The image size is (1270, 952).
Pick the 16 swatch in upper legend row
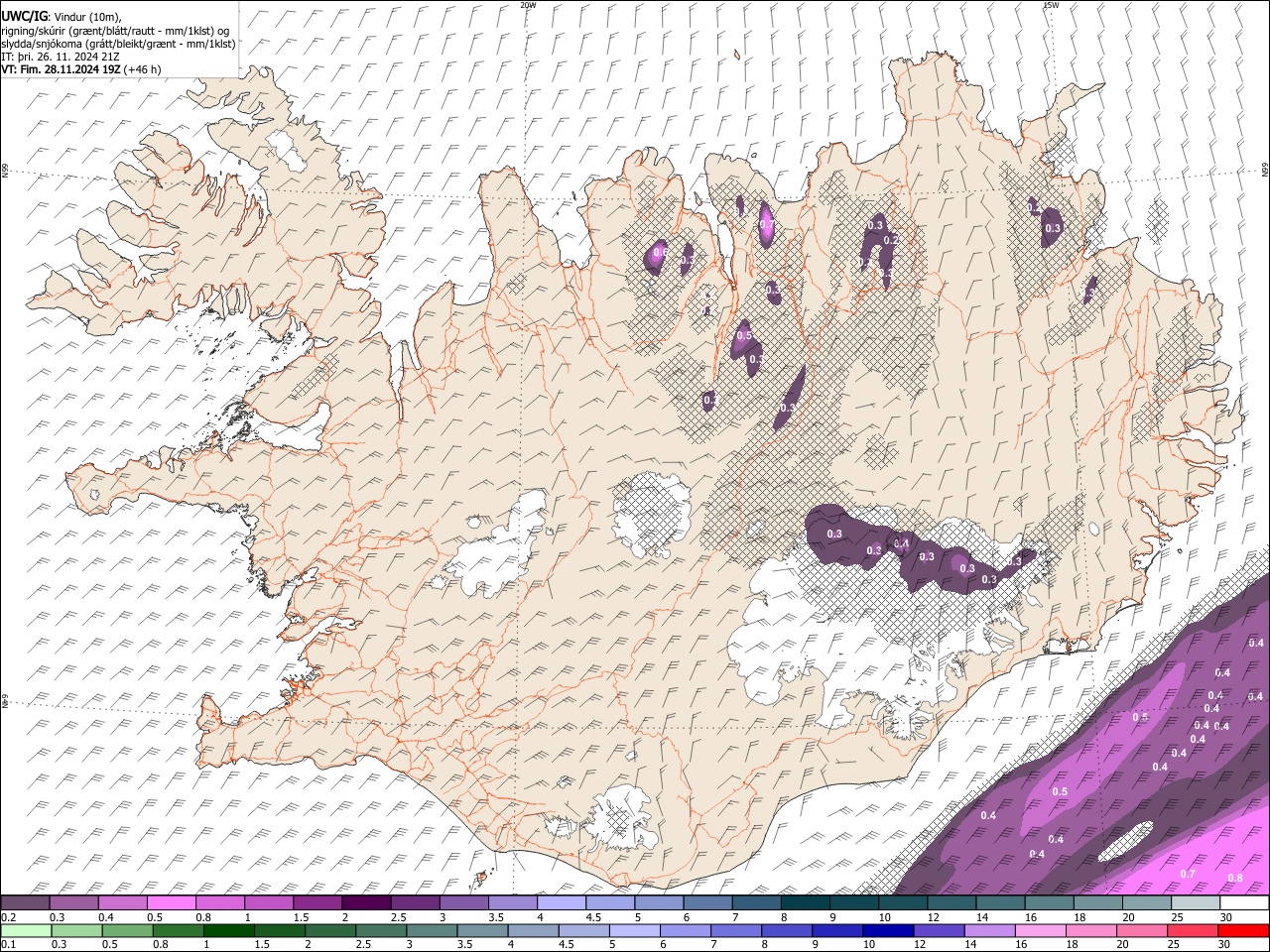1049,903
